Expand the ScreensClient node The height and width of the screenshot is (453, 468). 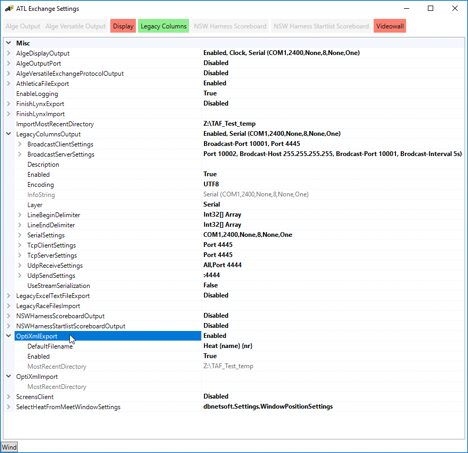[x=9, y=397]
